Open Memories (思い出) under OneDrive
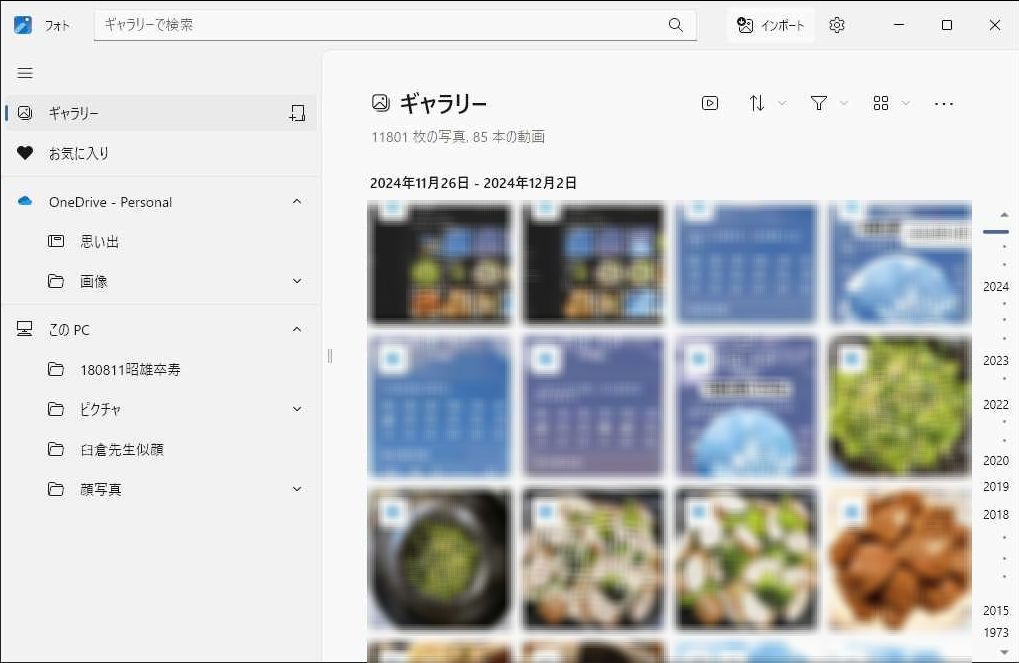The width and height of the screenshot is (1019, 663). point(100,242)
